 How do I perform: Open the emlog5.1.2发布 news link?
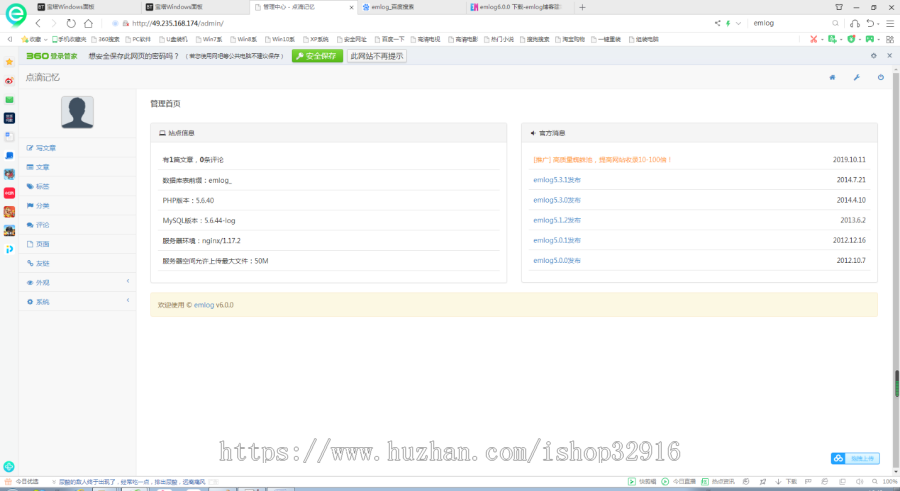coord(557,220)
